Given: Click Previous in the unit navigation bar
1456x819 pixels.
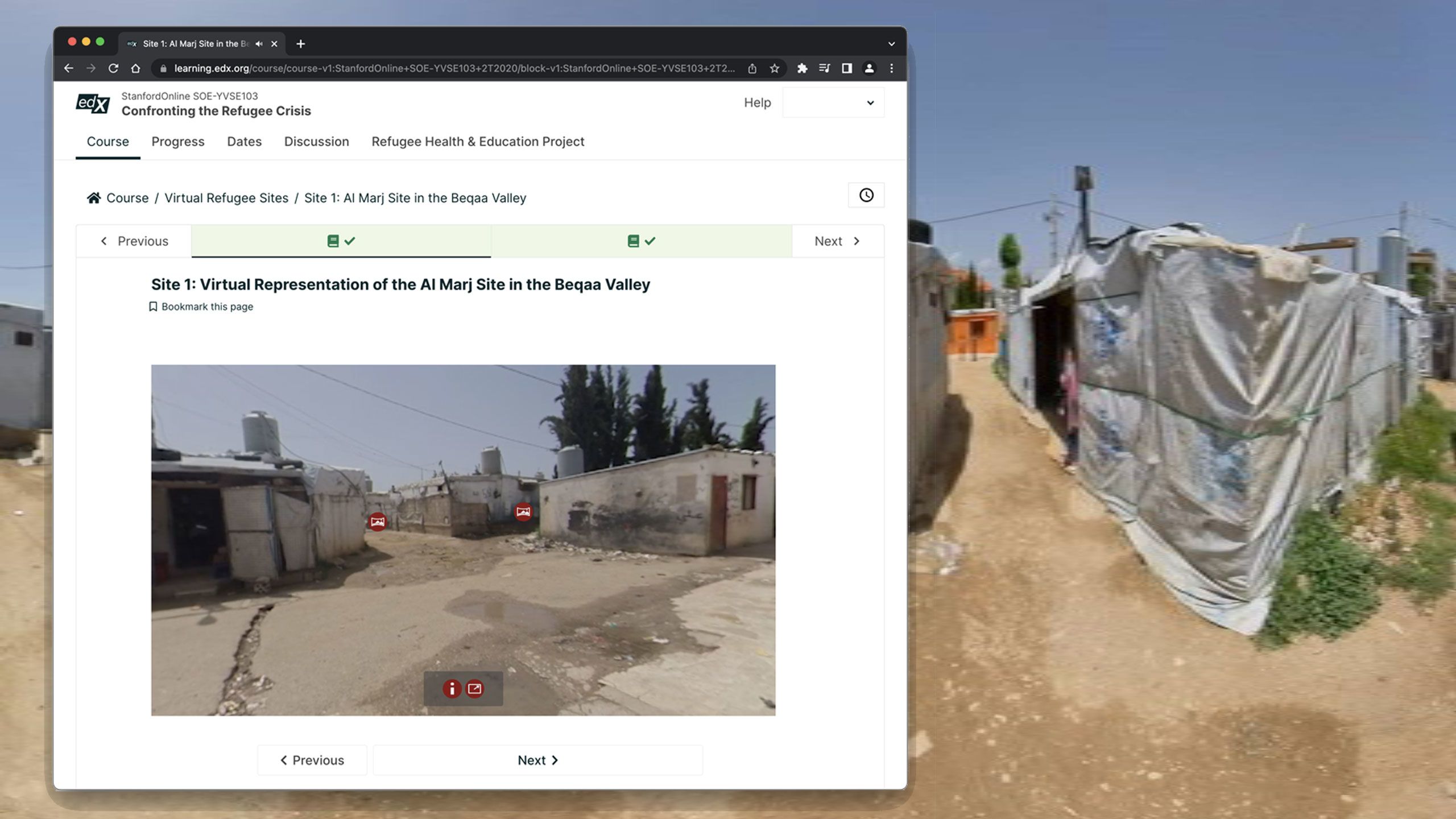Looking at the screenshot, I should [x=134, y=241].
